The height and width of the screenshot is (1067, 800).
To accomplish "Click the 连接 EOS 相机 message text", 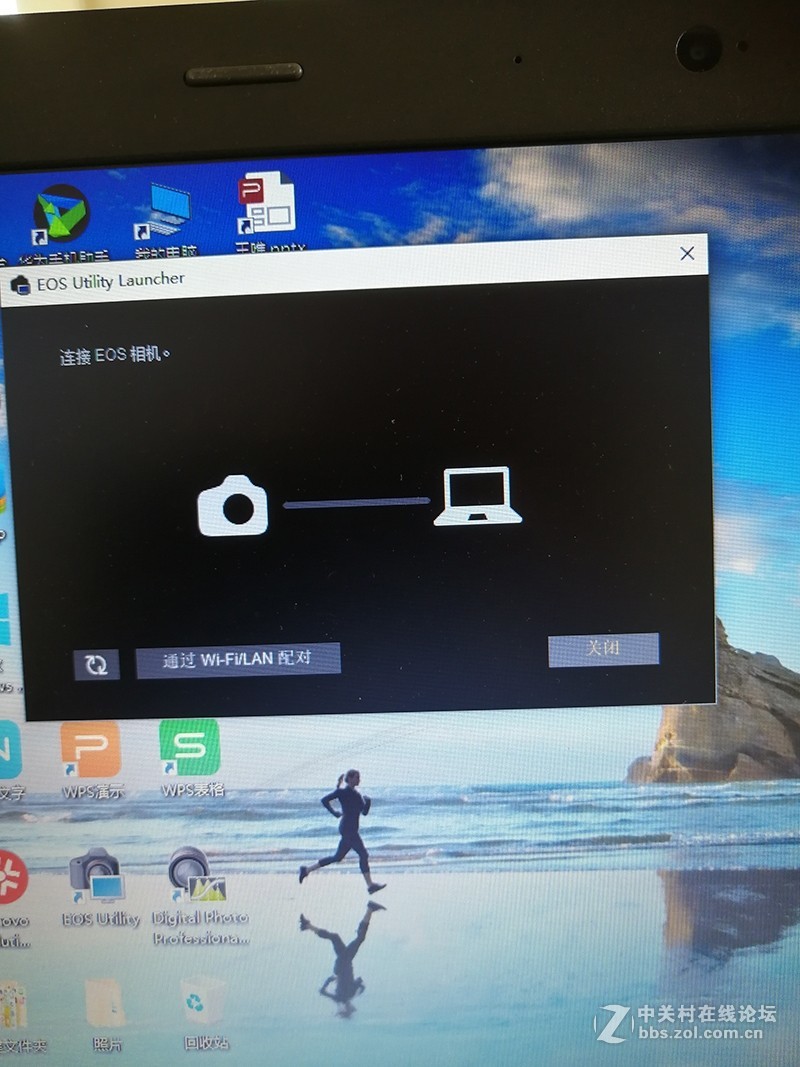I will coord(114,355).
